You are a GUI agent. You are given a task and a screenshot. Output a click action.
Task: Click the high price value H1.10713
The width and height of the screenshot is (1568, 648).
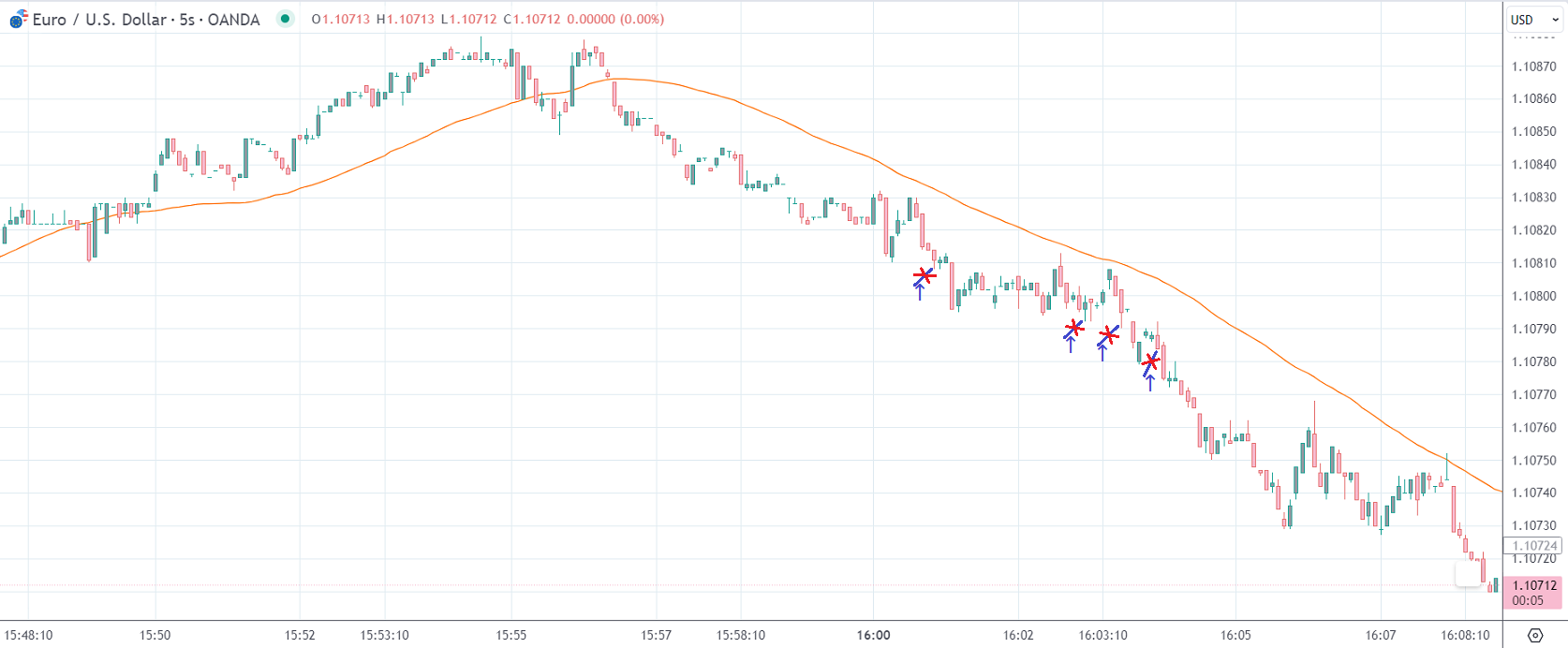point(406,19)
